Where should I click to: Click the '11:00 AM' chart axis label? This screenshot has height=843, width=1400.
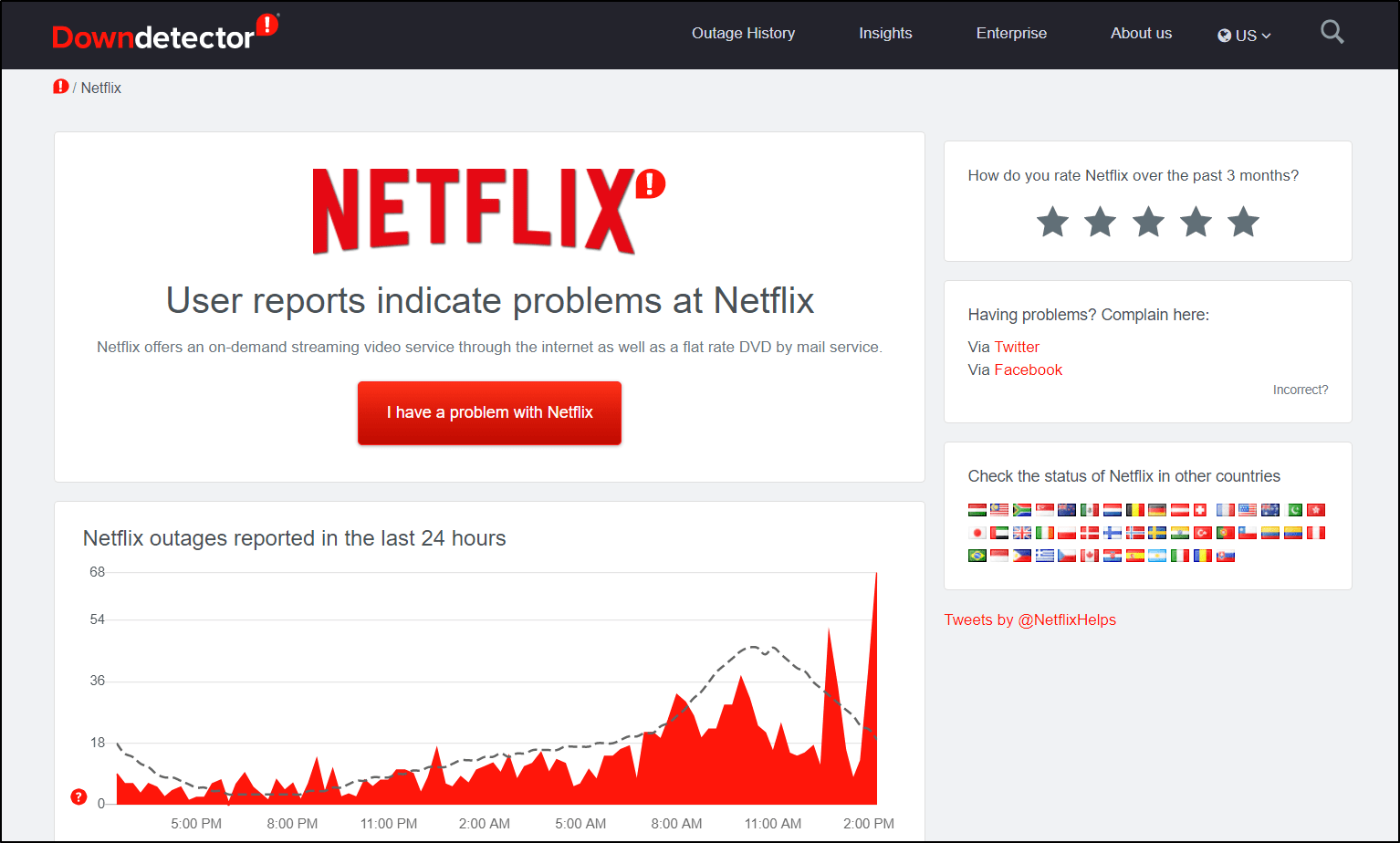click(x=773, y=823)
